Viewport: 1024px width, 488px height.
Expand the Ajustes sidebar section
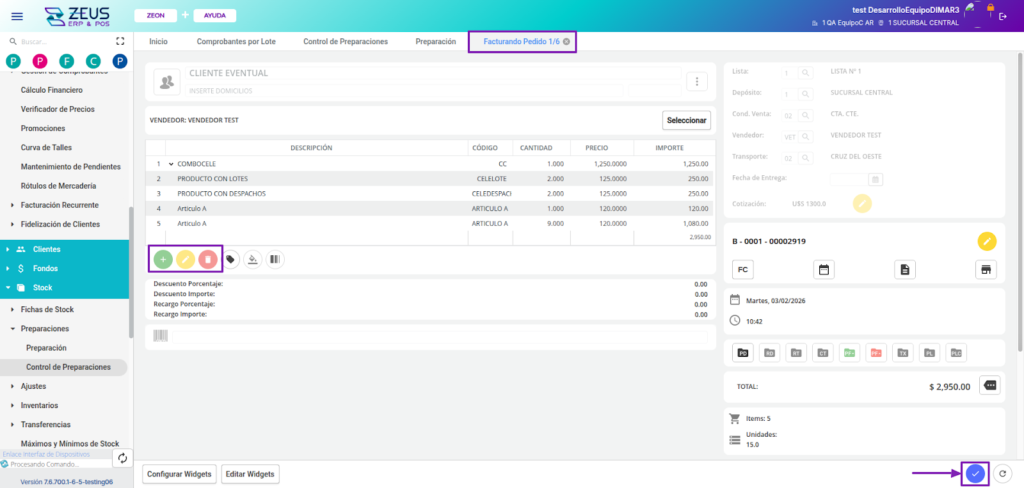tap(34, 386)
